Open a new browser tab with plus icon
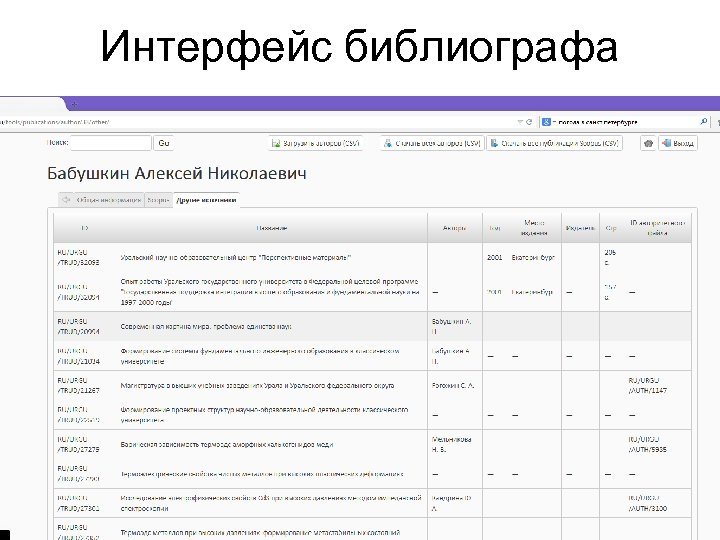Screen dimensions: 720x540 pyautogui.click(x=74, y=104)
